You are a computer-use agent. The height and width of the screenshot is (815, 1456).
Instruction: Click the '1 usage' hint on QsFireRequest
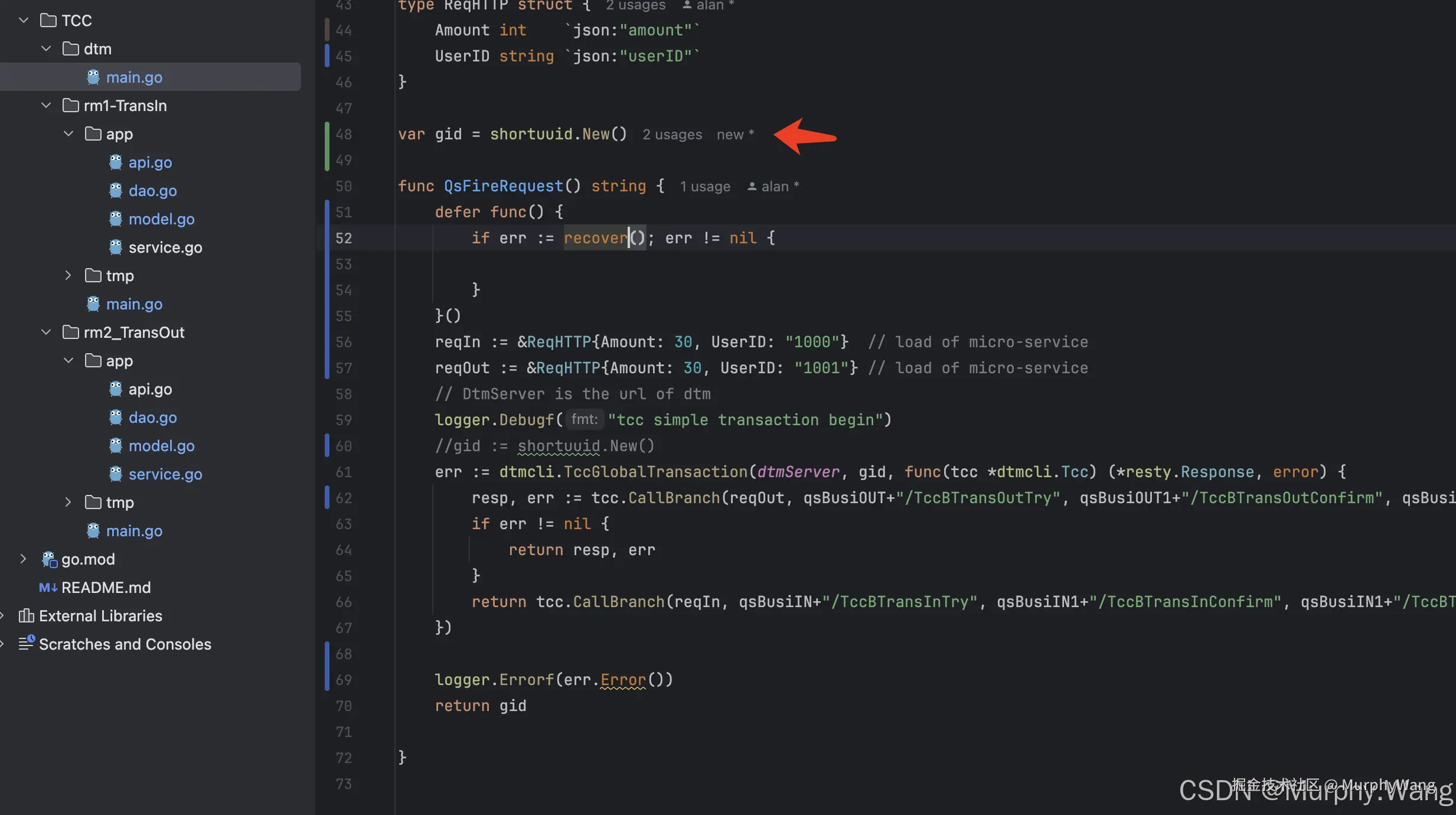coord(705,187)
